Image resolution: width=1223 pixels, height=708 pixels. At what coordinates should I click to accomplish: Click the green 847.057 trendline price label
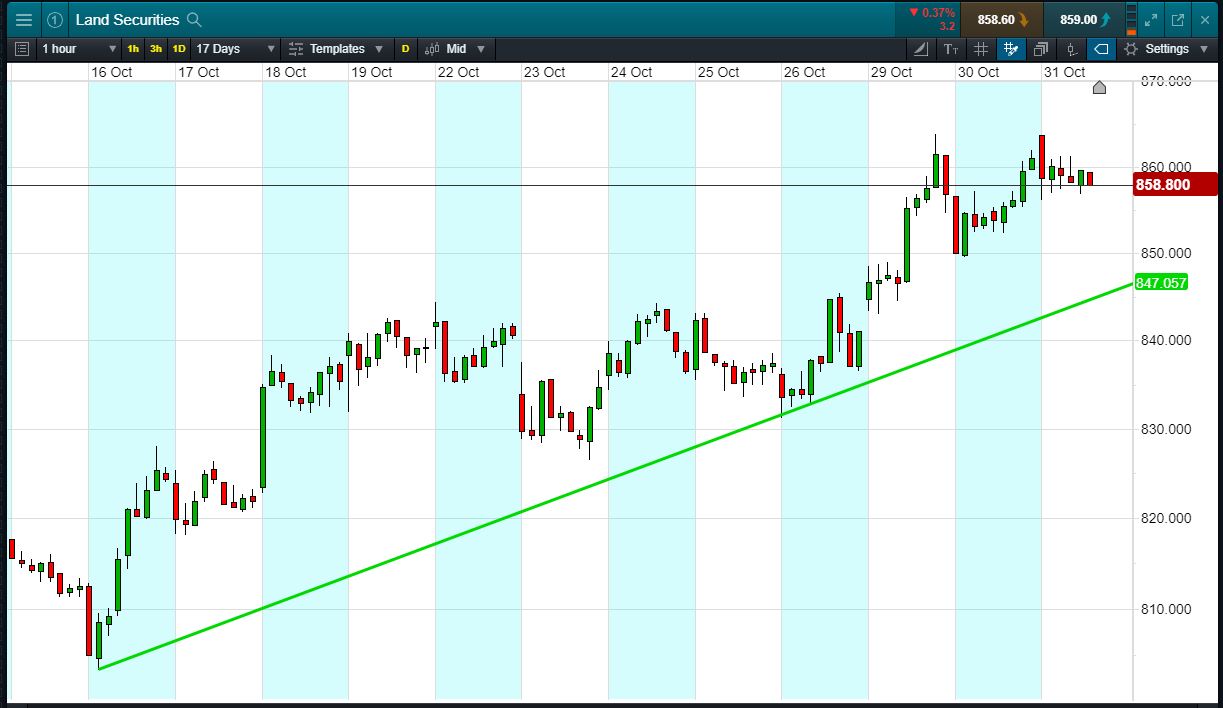tap(1161, 283)
